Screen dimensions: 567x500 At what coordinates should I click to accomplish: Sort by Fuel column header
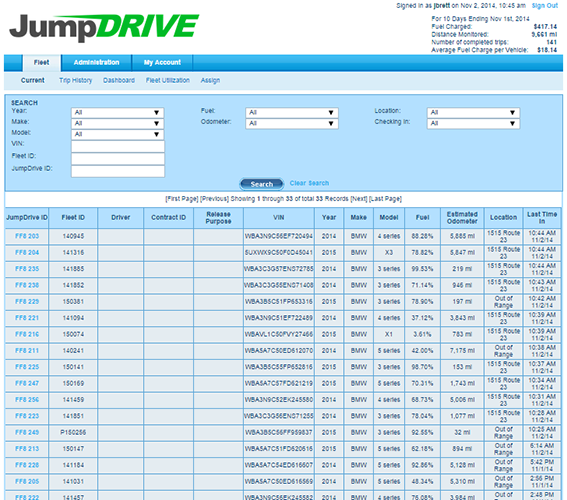coord(422,218)
